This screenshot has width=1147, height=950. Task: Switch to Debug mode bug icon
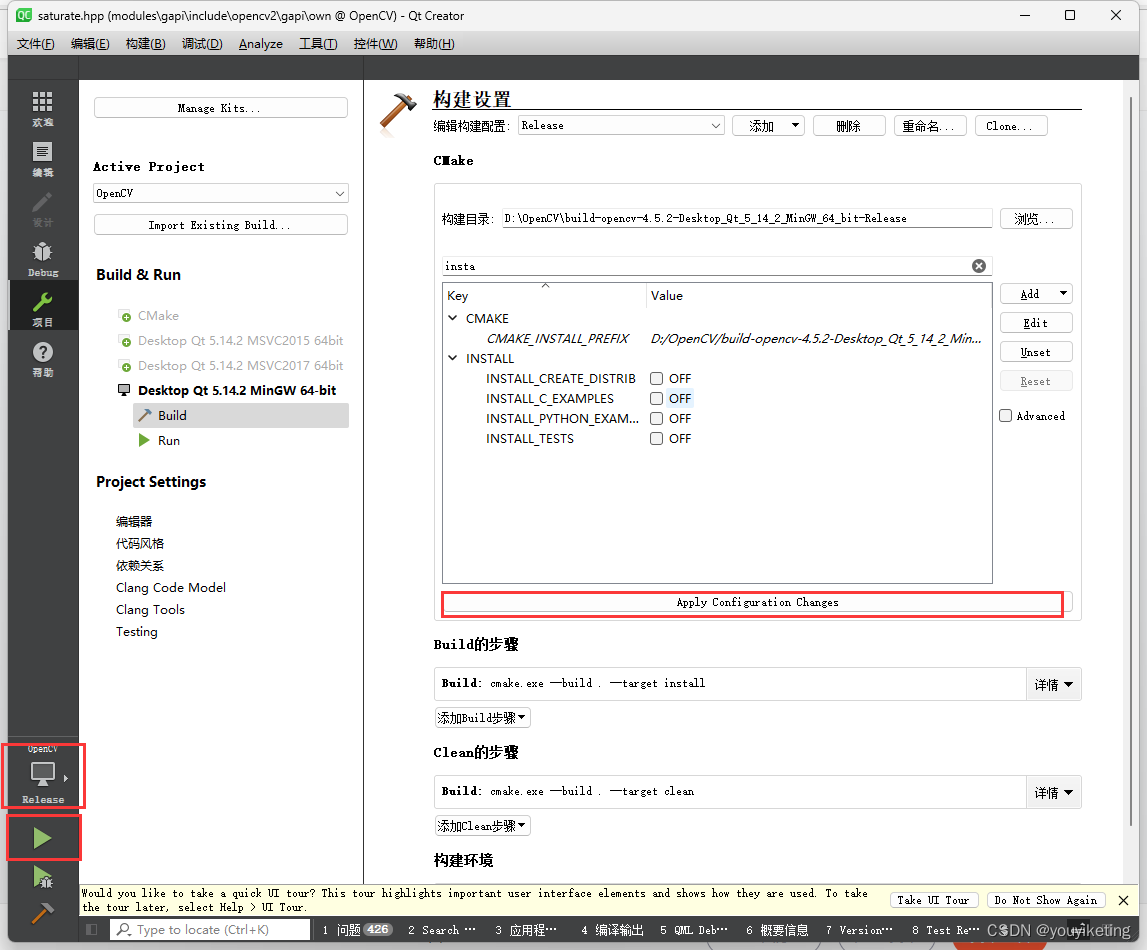[42, 259]
